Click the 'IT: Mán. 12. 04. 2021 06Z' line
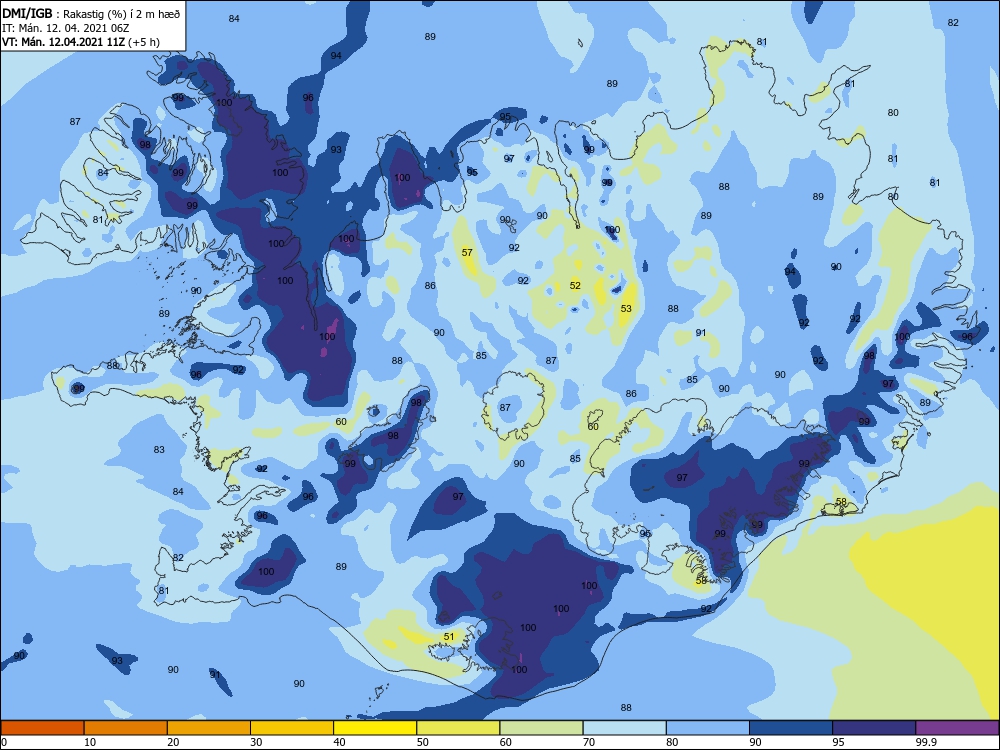Viewport: 1000px width, 750px height. tap(66, 28)
